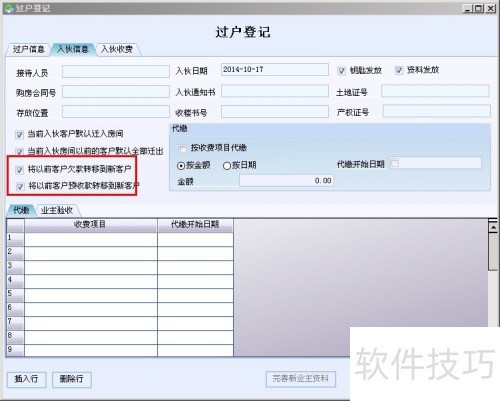
Task: Tick the 代缴开始日期 checkbox
Action: (x=394, y=163)
